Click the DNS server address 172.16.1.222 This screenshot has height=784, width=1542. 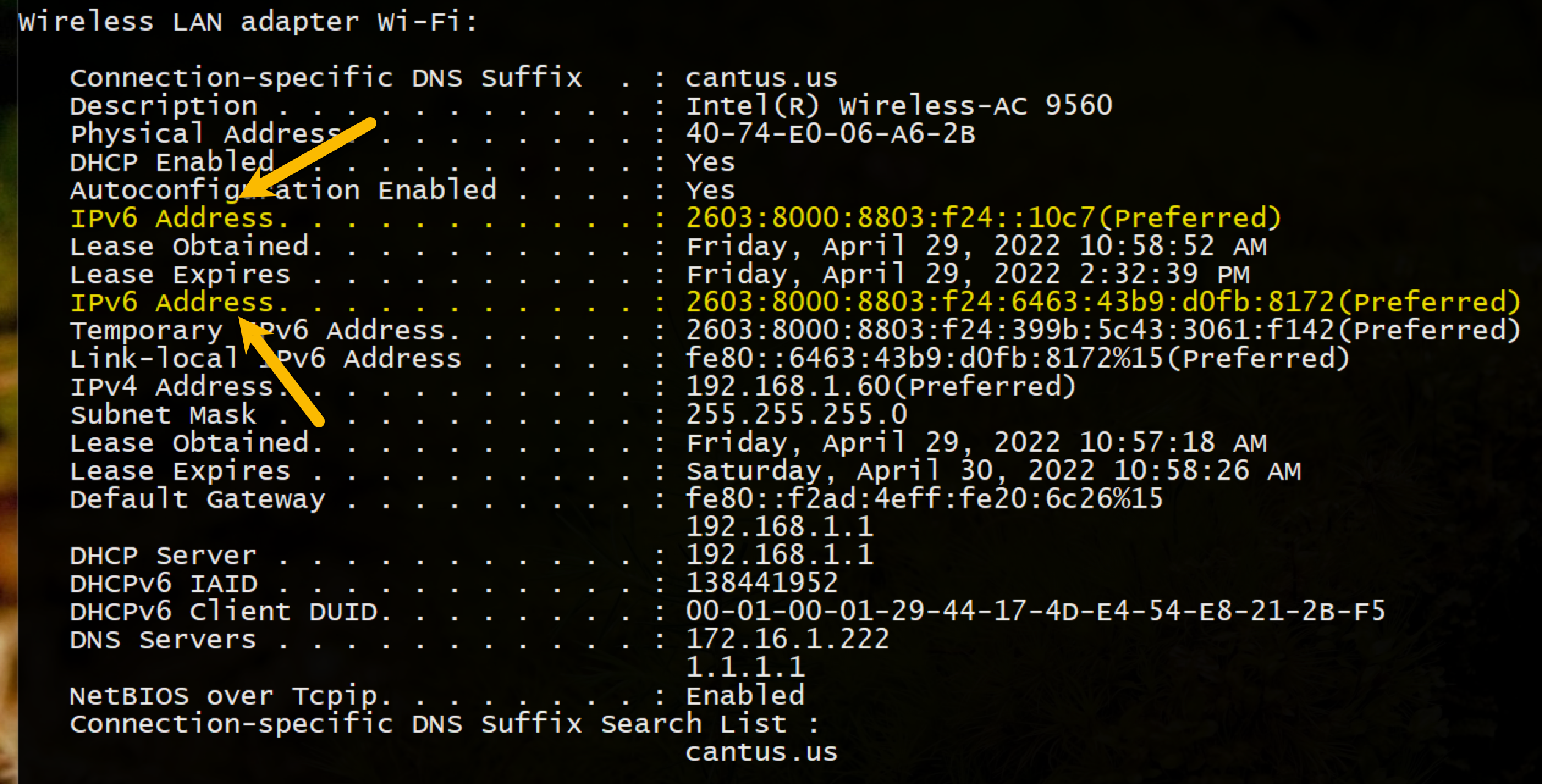pos(787,639)
